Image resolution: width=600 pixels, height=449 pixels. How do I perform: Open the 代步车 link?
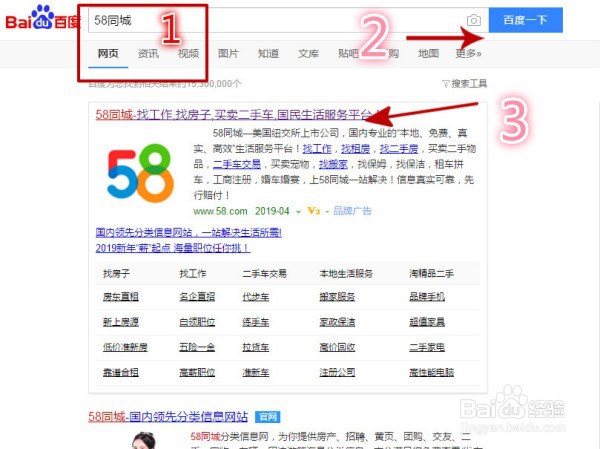256,297
